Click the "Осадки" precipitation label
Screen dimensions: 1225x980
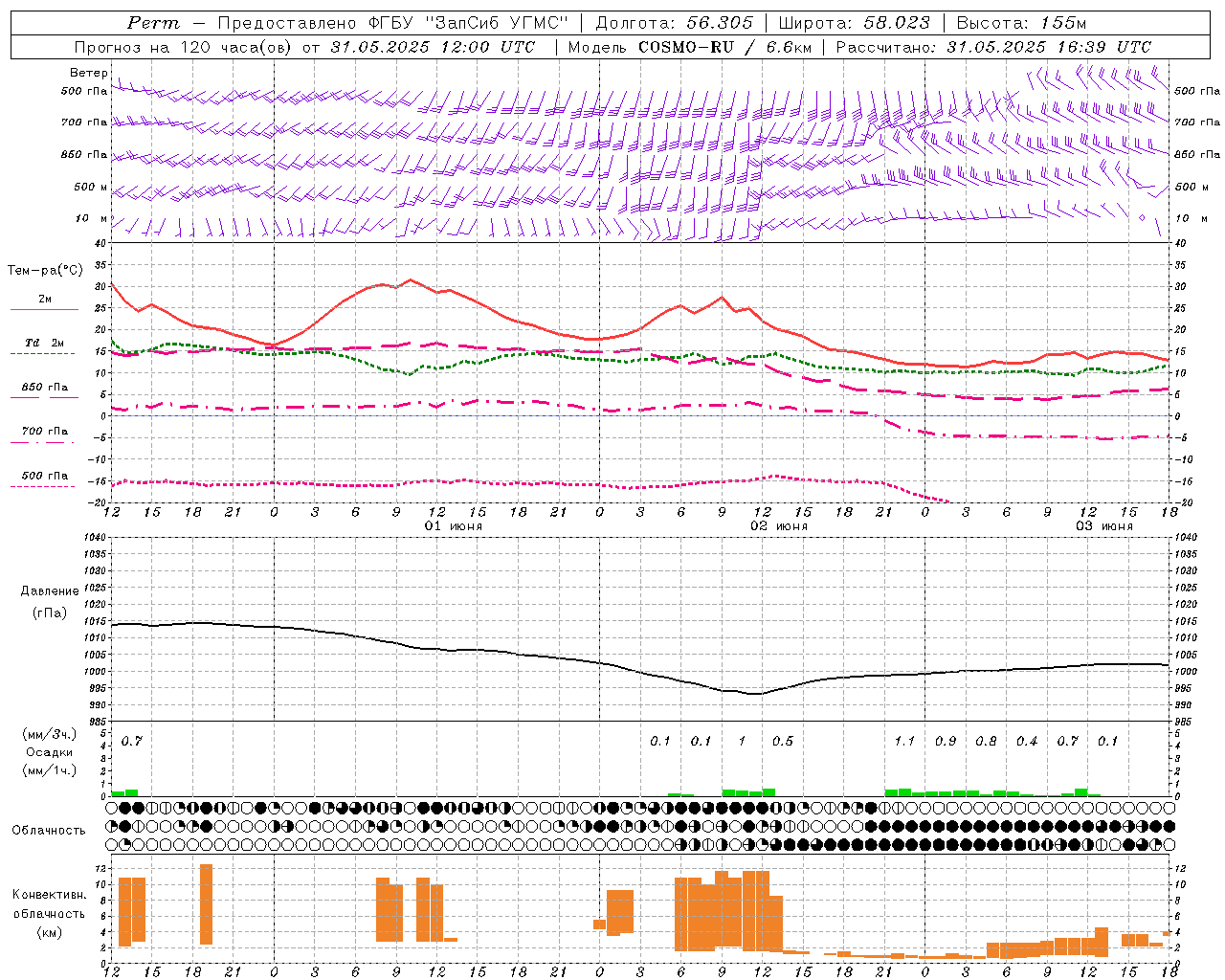click(50, 752)
